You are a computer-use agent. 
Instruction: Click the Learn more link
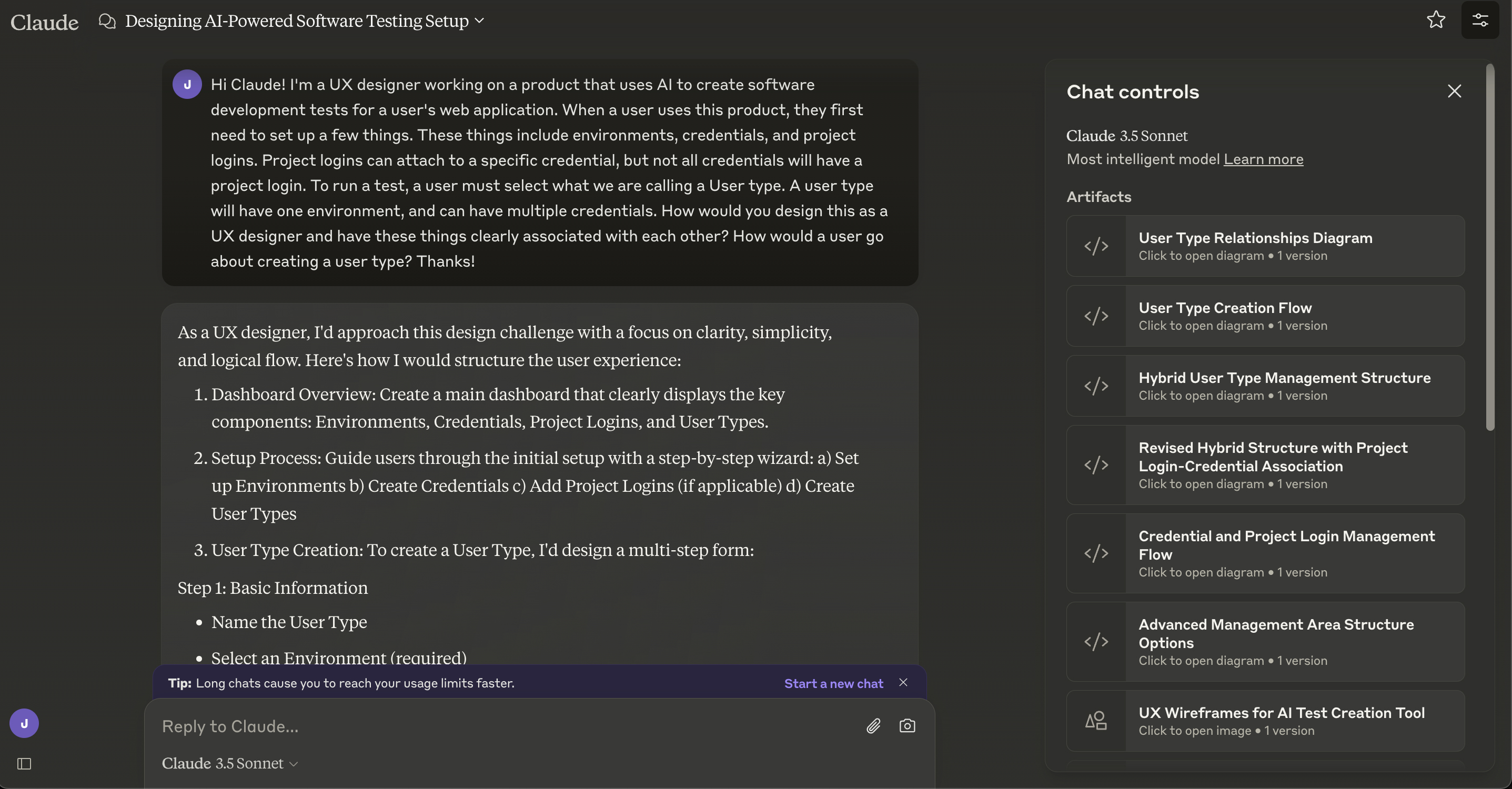tap(1263, 159)
